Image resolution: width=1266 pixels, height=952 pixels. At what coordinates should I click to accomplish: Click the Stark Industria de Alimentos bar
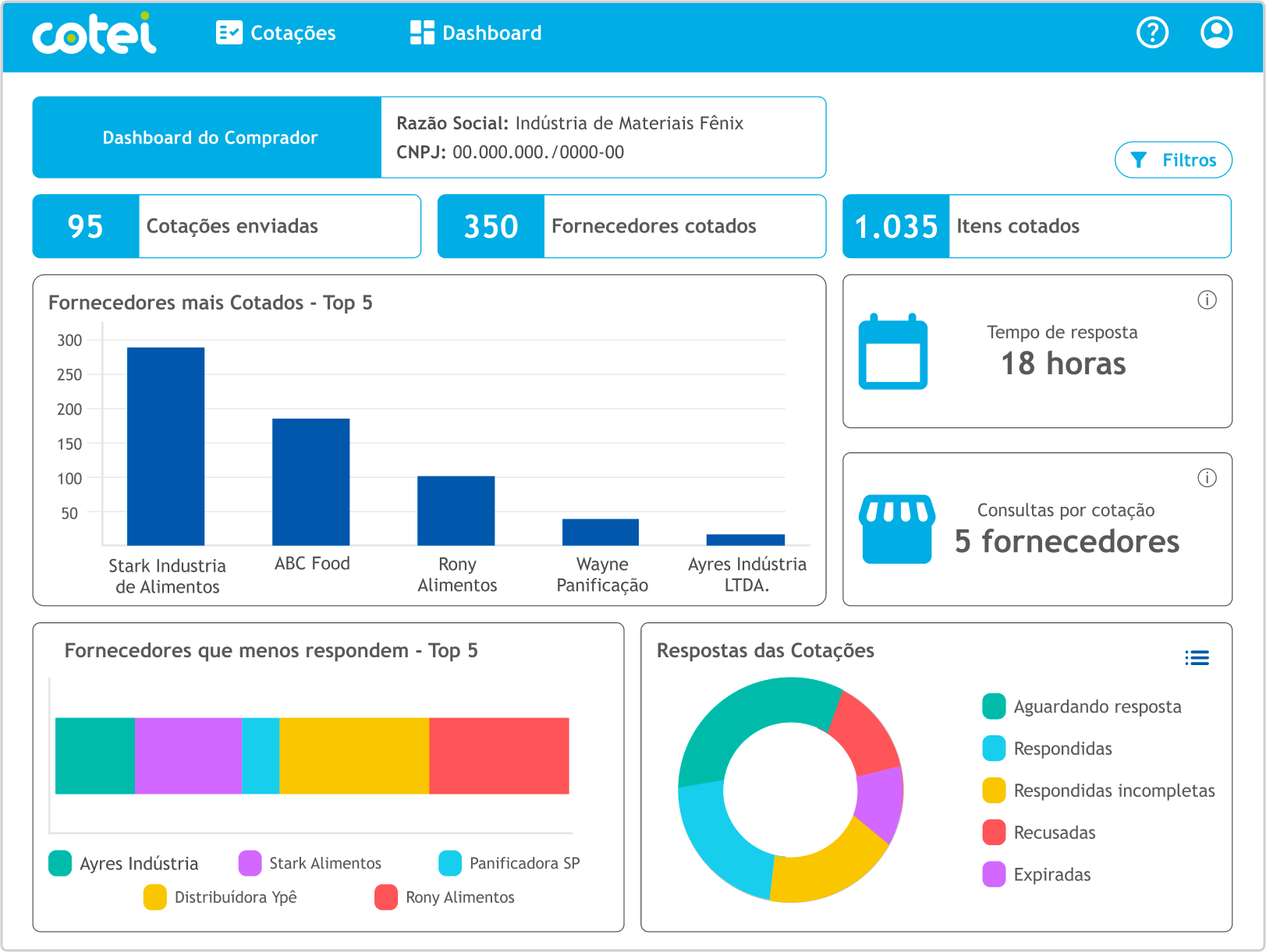pyautogui.click(x=165, y=446)
